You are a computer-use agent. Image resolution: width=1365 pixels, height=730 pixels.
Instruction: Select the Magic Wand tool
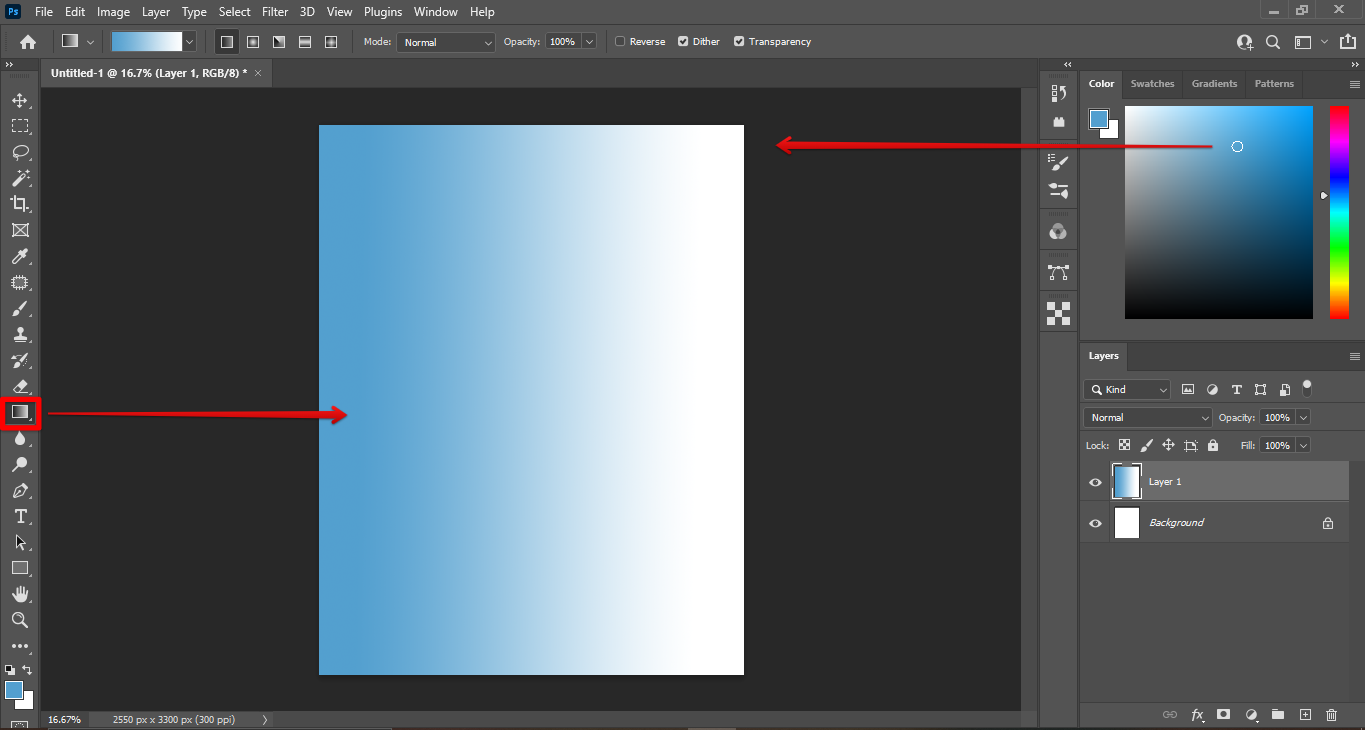coord(19,178)
